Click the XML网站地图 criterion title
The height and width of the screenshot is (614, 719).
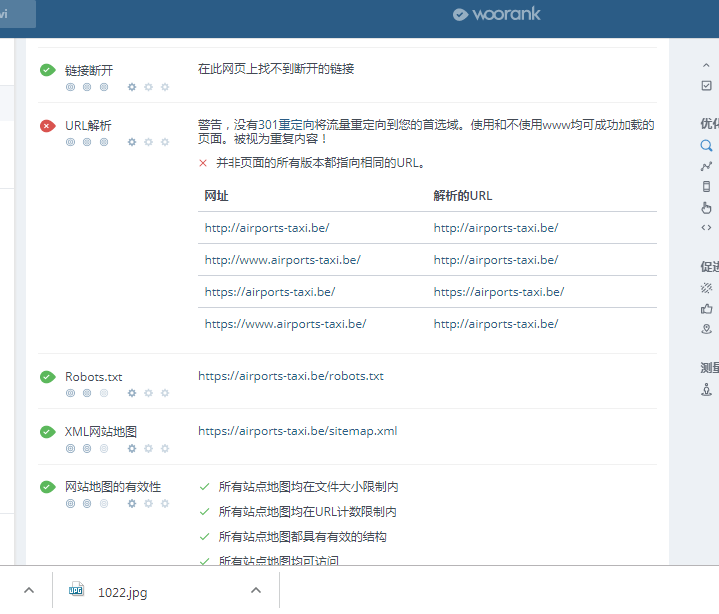click(x=101, y=432)
